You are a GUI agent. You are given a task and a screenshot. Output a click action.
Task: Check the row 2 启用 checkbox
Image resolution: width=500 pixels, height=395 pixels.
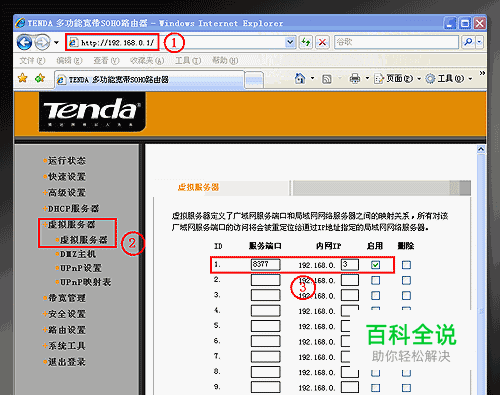pos(376,280)
